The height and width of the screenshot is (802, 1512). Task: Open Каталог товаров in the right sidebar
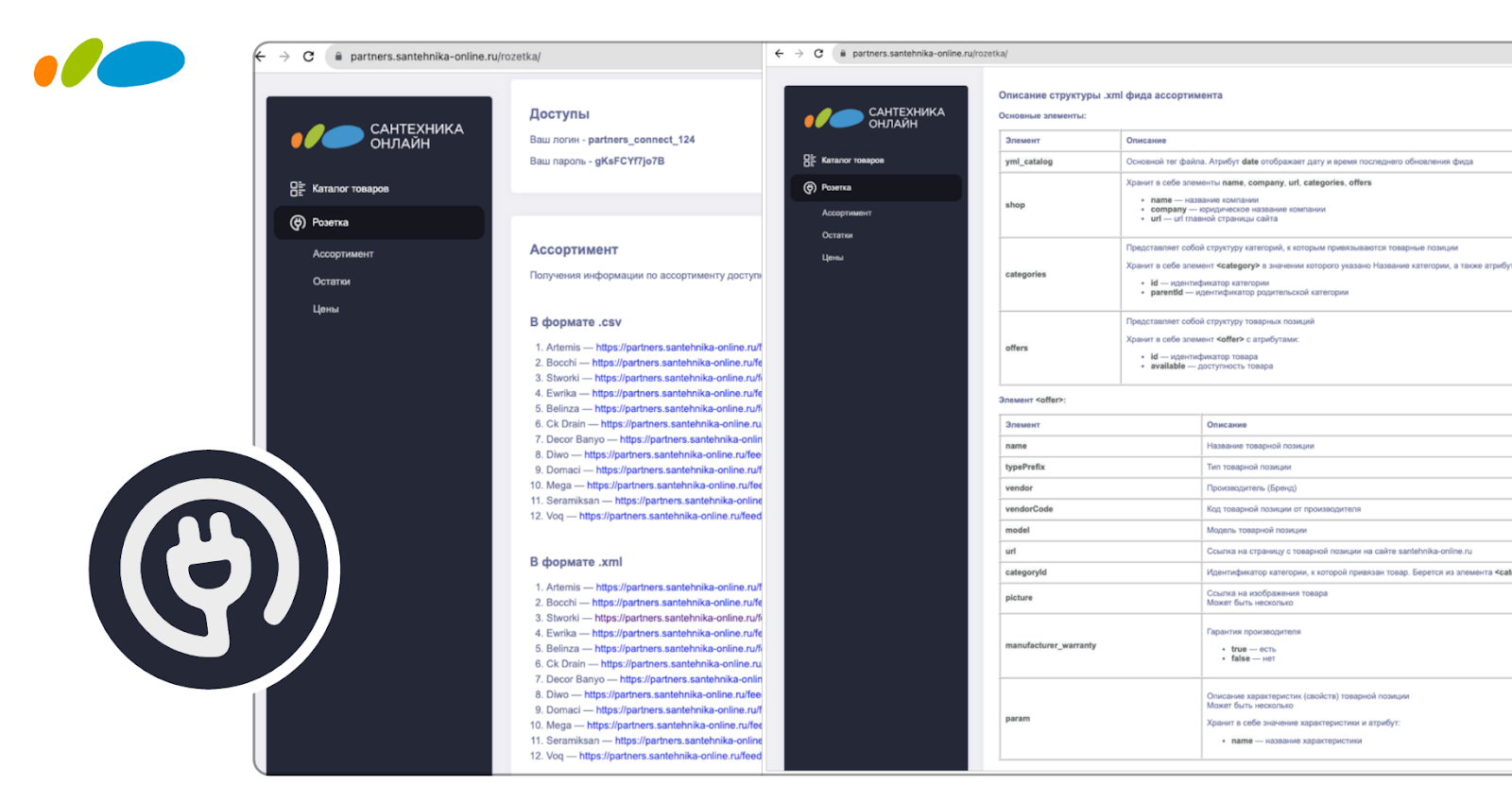(x=852, y=161)
